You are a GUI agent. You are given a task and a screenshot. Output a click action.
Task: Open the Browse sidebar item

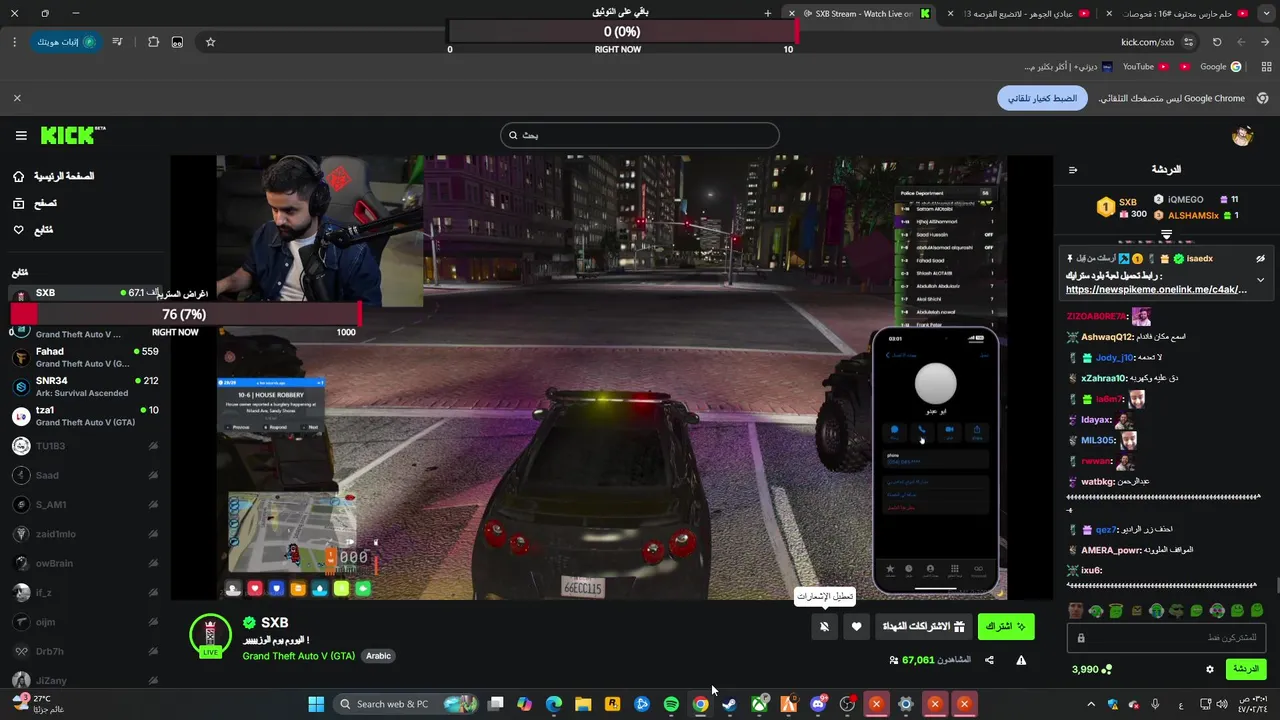35,203
